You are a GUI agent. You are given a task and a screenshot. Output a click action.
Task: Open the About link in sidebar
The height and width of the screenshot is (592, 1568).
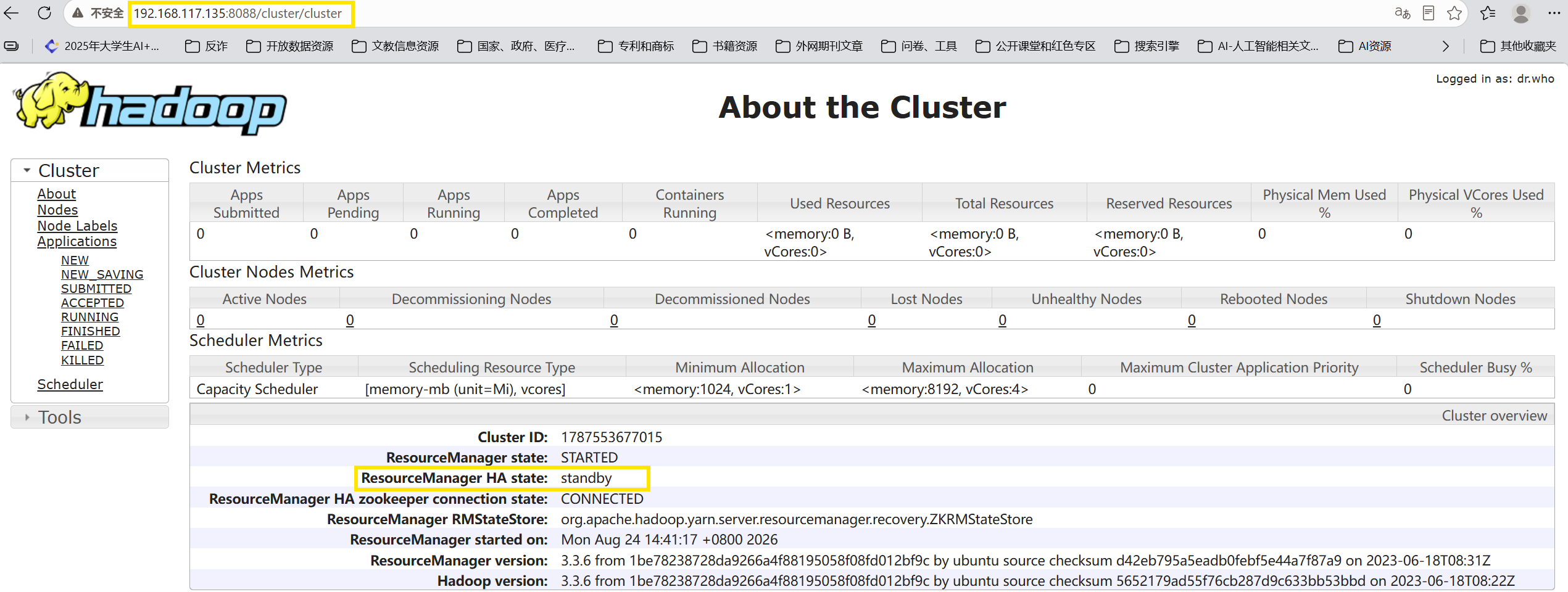tap(57, 194)
